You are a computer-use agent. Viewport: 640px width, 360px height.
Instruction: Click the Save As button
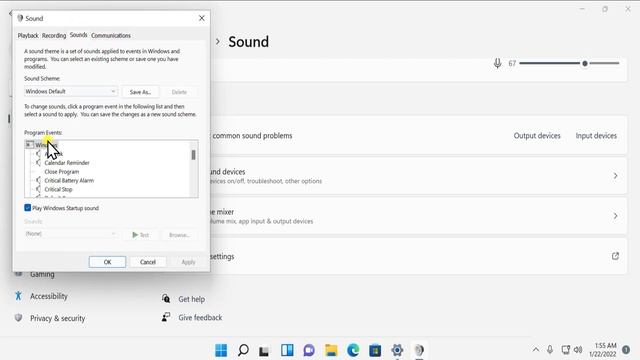coord(140,92)
